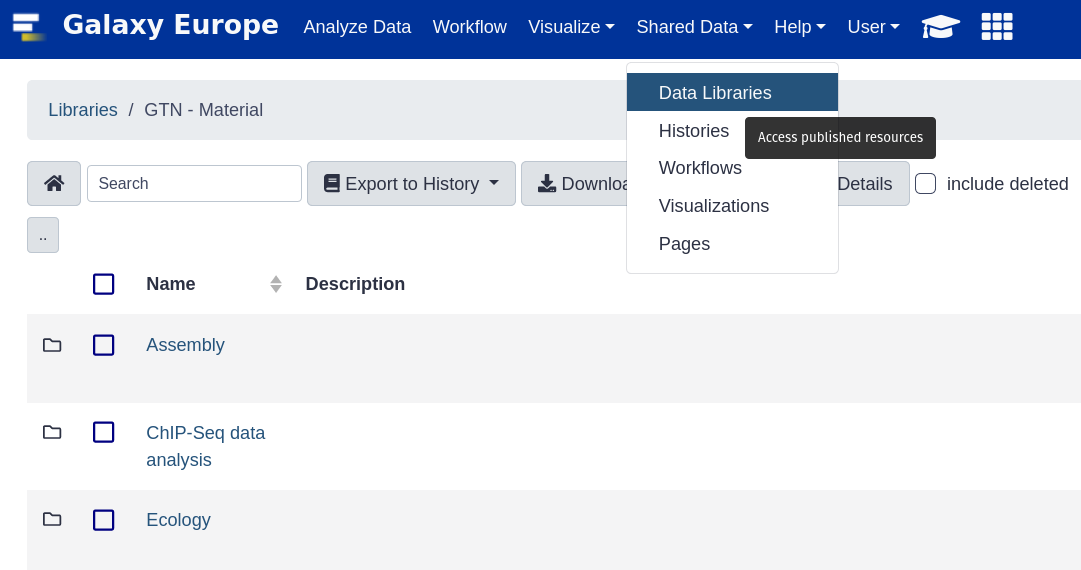1081x570 pixels.
Task: Select Visualizations from Shared Data menu
Action: pyautogui.click(x=732, y=205)
